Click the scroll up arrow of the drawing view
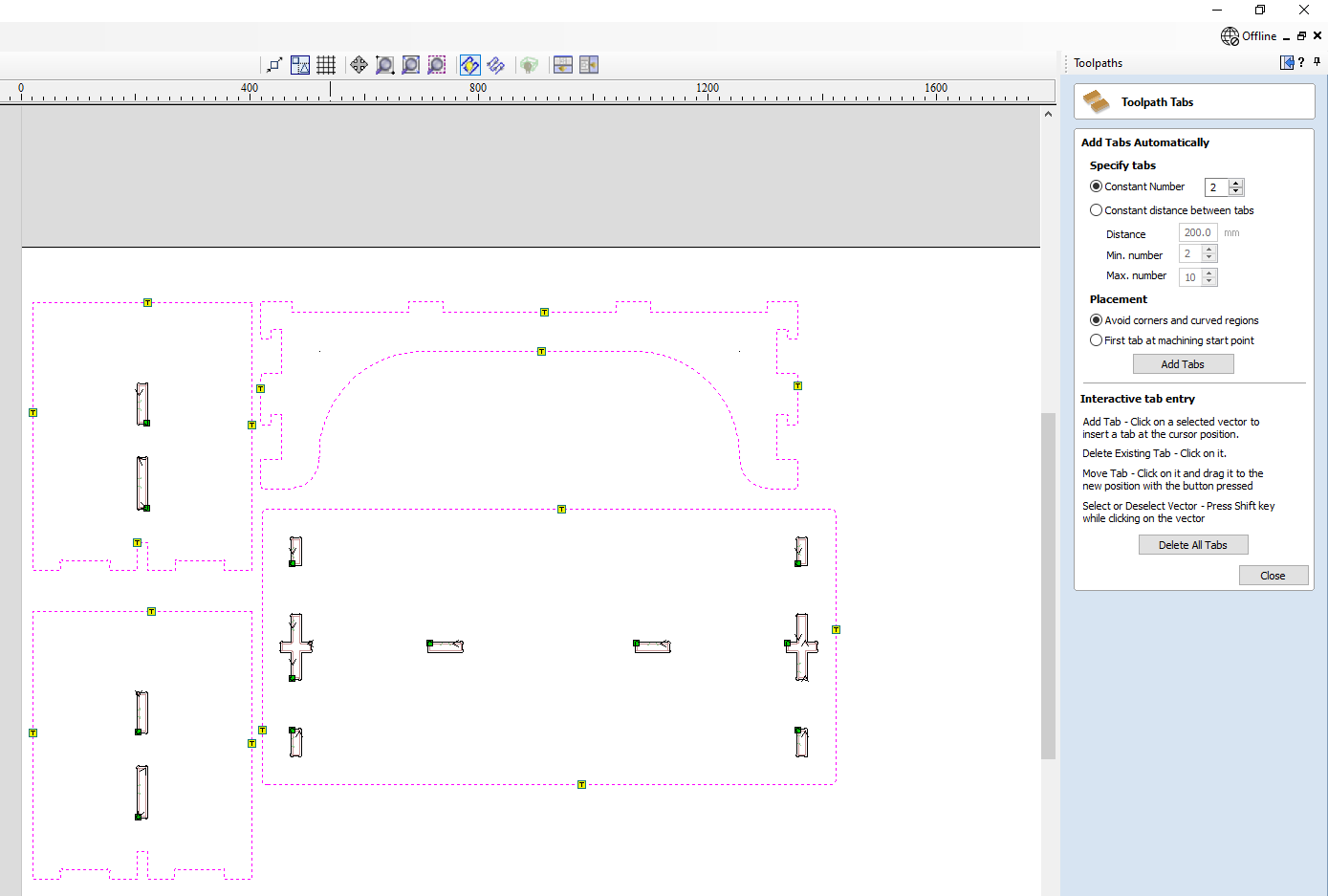Screen dimensions: 1328x896 1048,114
